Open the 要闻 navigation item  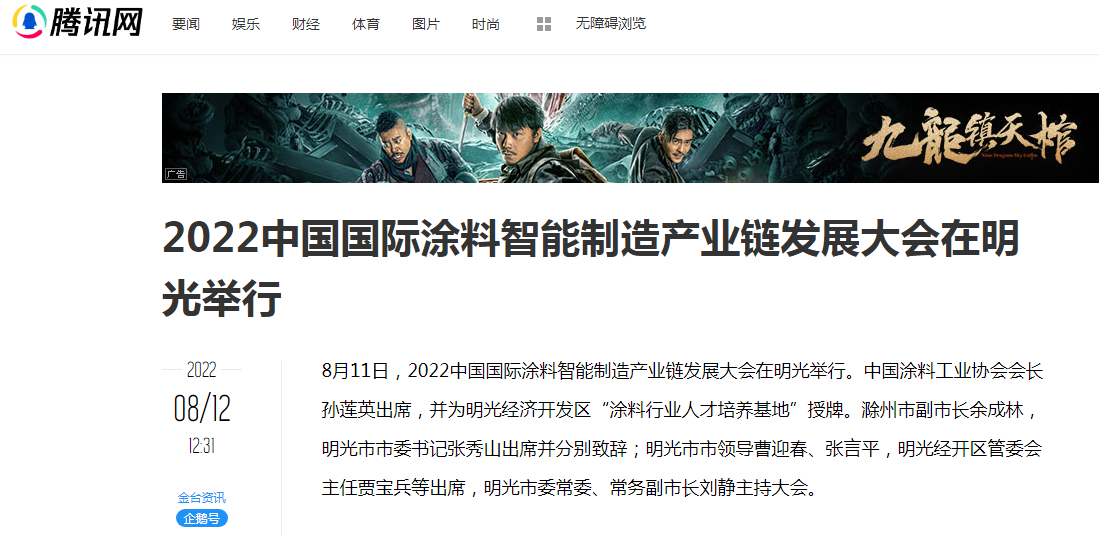(186, 25)
